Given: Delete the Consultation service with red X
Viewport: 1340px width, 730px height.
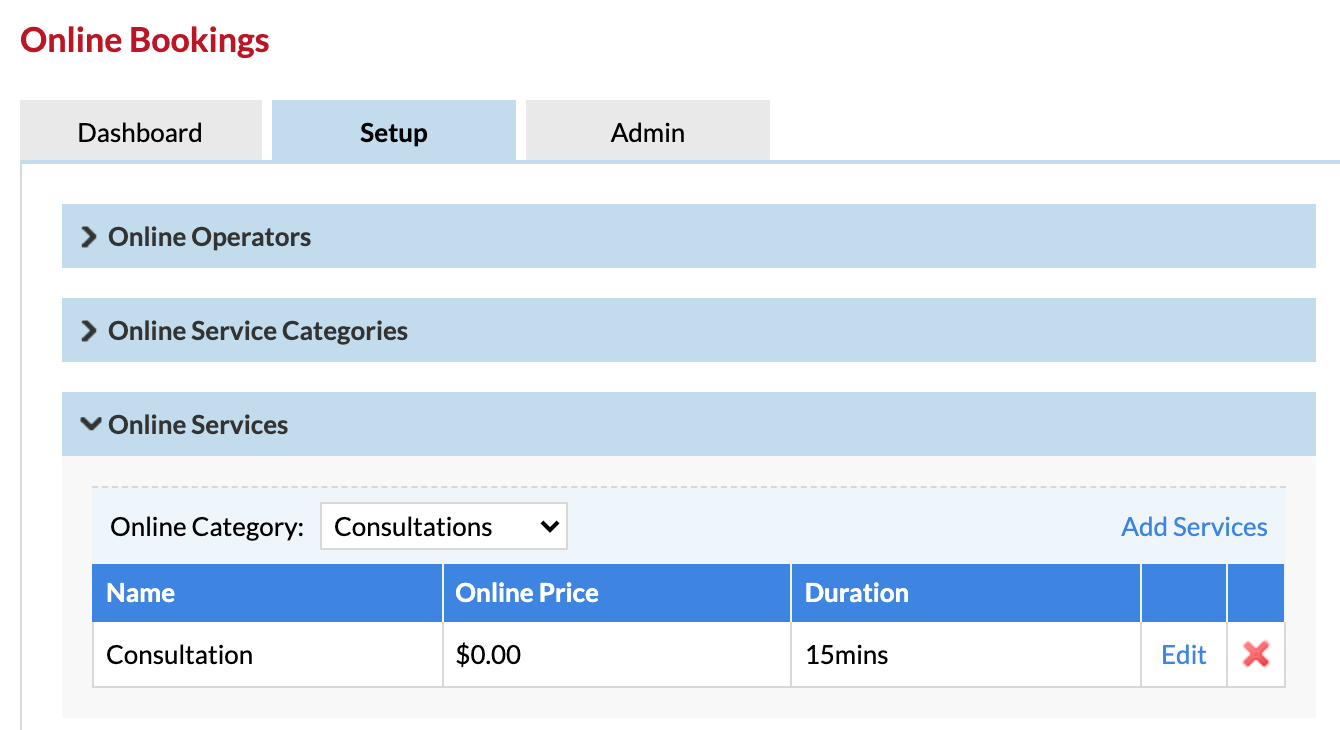Looking at the screenshot, I should point(1256,655).
